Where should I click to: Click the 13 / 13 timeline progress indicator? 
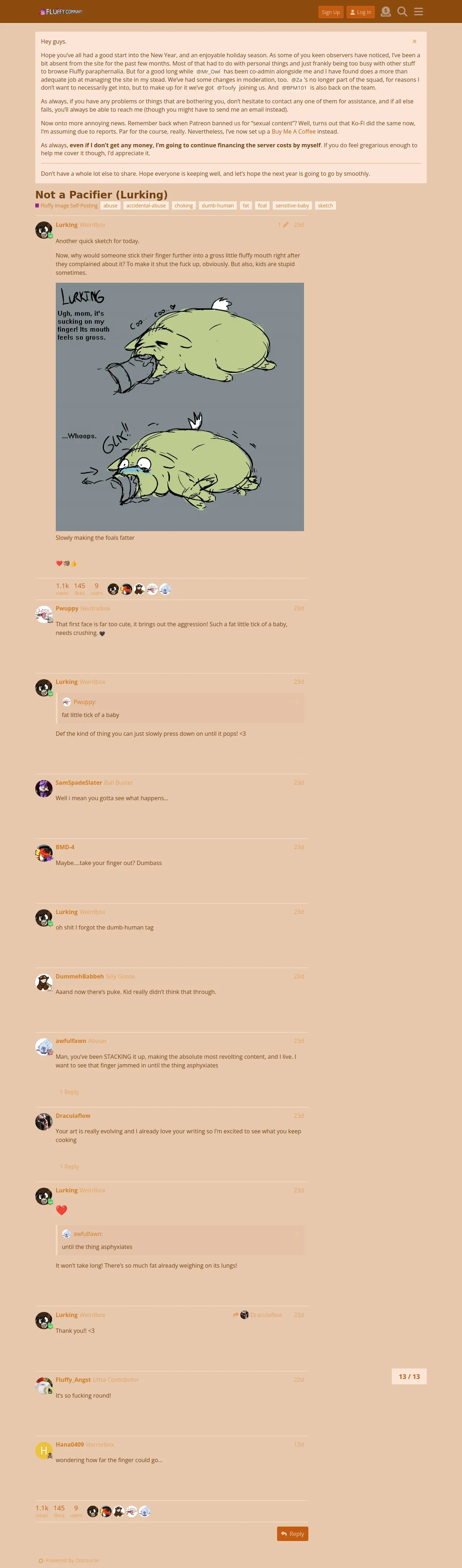tap(409, 1376)
